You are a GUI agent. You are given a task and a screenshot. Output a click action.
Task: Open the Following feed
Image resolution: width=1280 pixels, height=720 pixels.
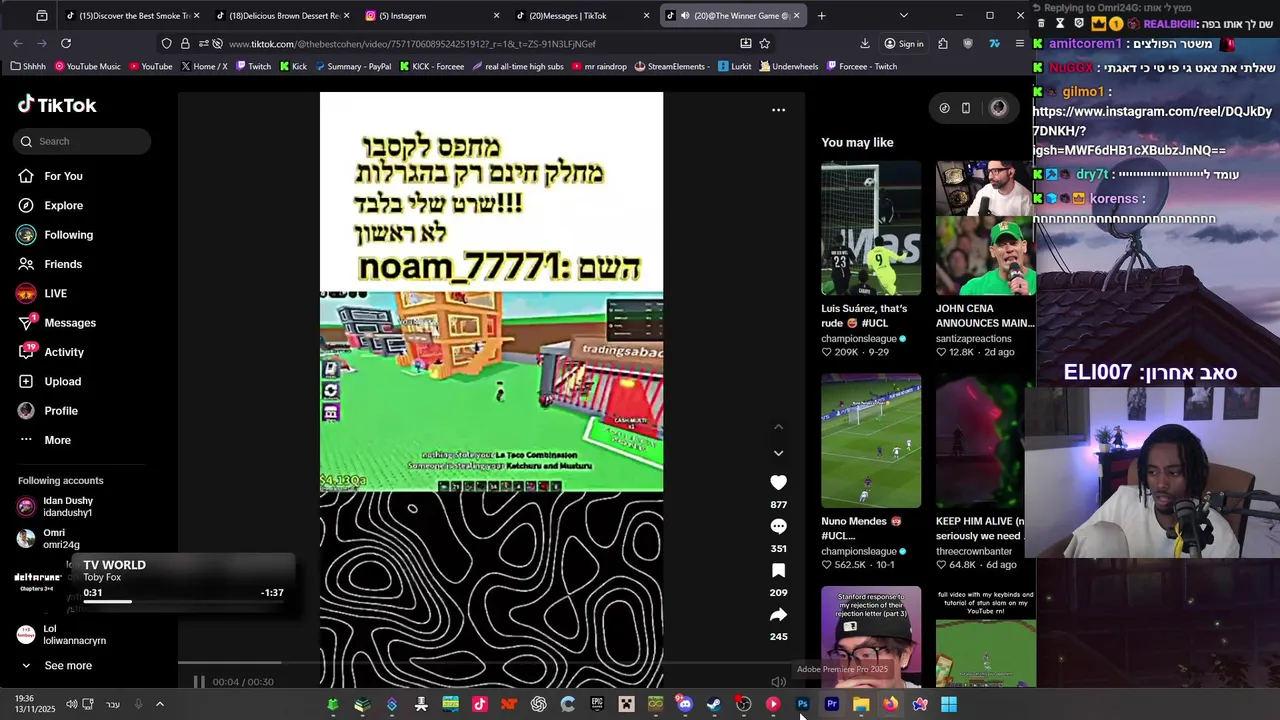click(x=68, y=235)
